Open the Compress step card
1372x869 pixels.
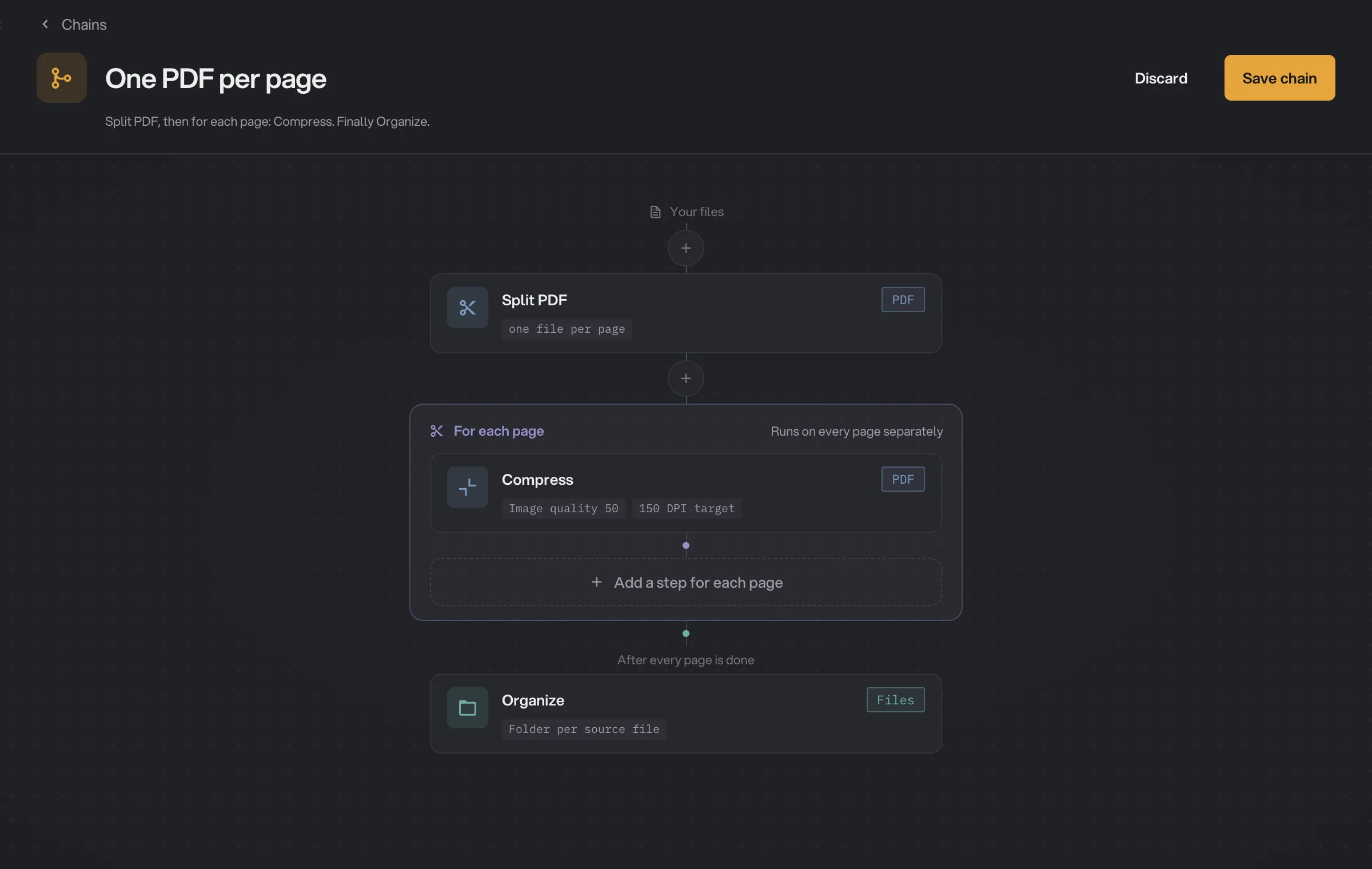686,493
